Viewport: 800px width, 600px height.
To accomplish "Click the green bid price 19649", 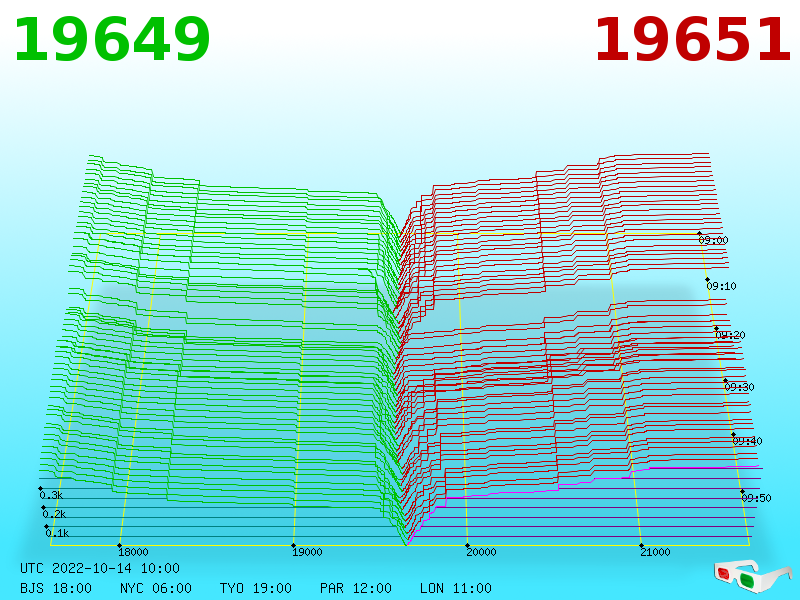I will (x=112, y=40).
